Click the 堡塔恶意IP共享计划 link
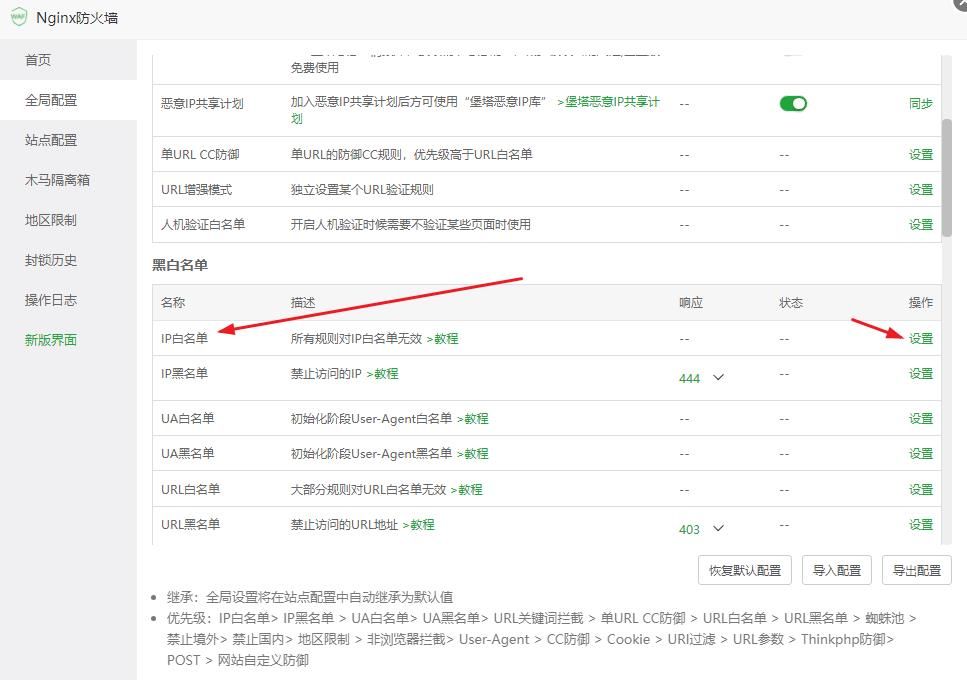967x680 pixels. pyautogui.click(x=606, y=100)
